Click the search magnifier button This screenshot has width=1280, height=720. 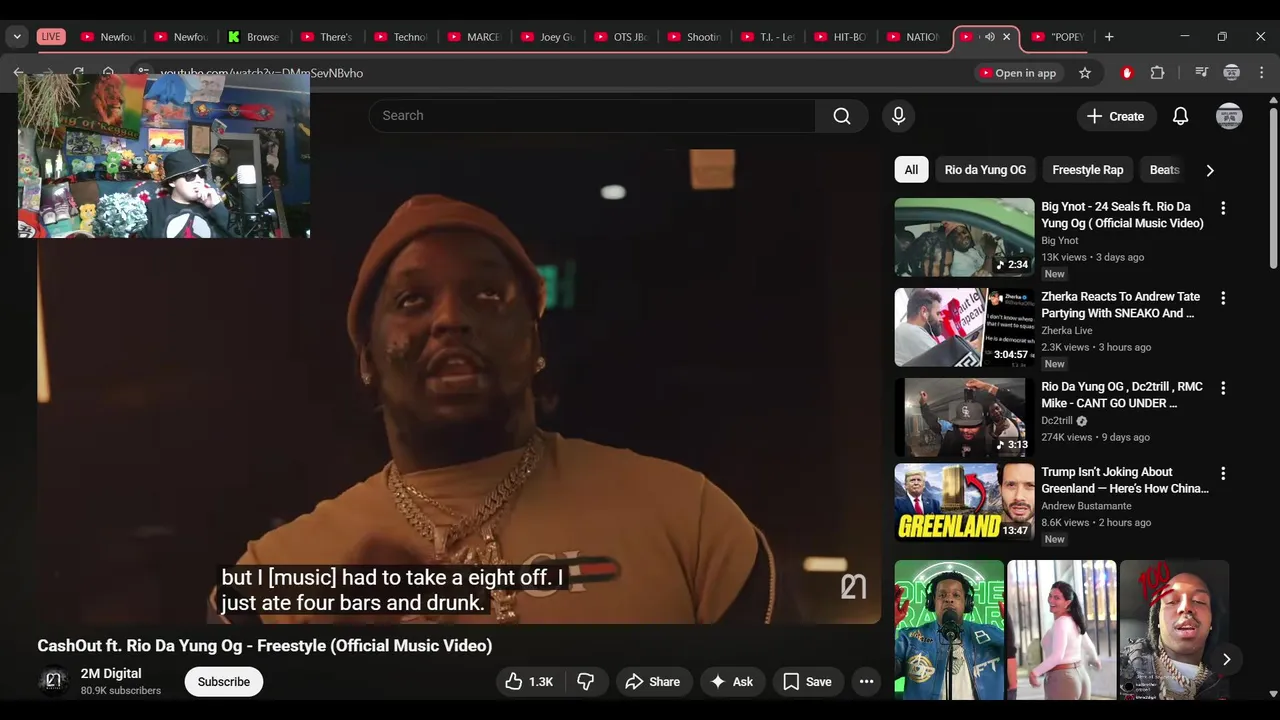(842, 116)
